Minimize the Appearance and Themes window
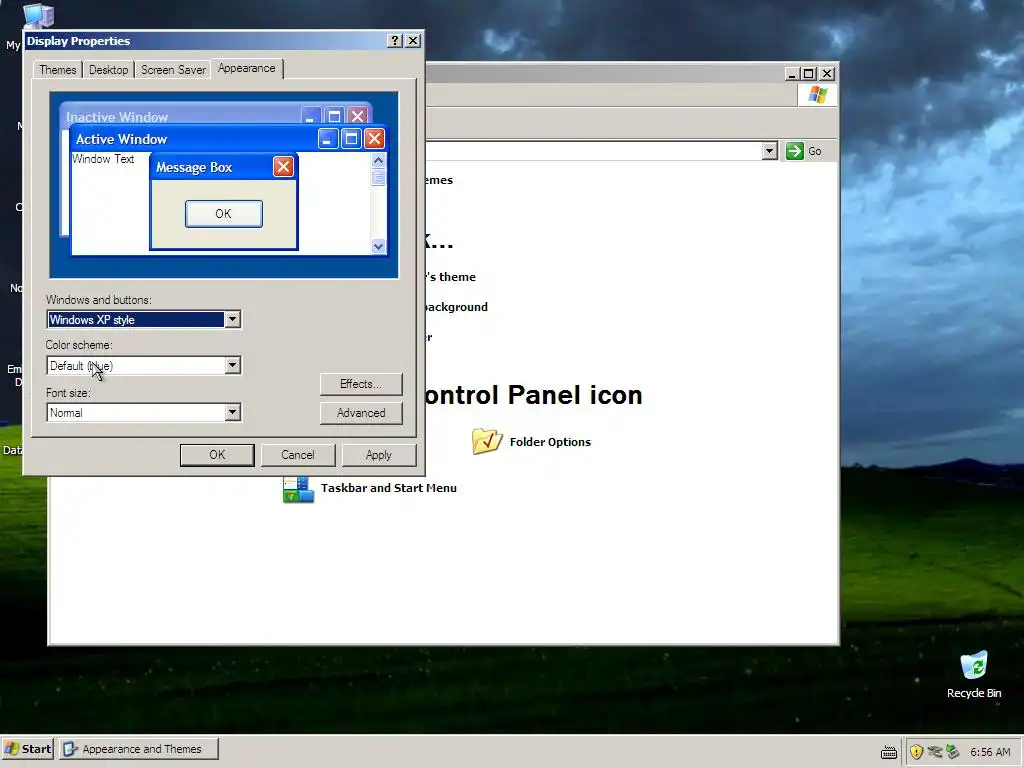The width and height of the screenshot is (1024, 768). pos(792,74)
